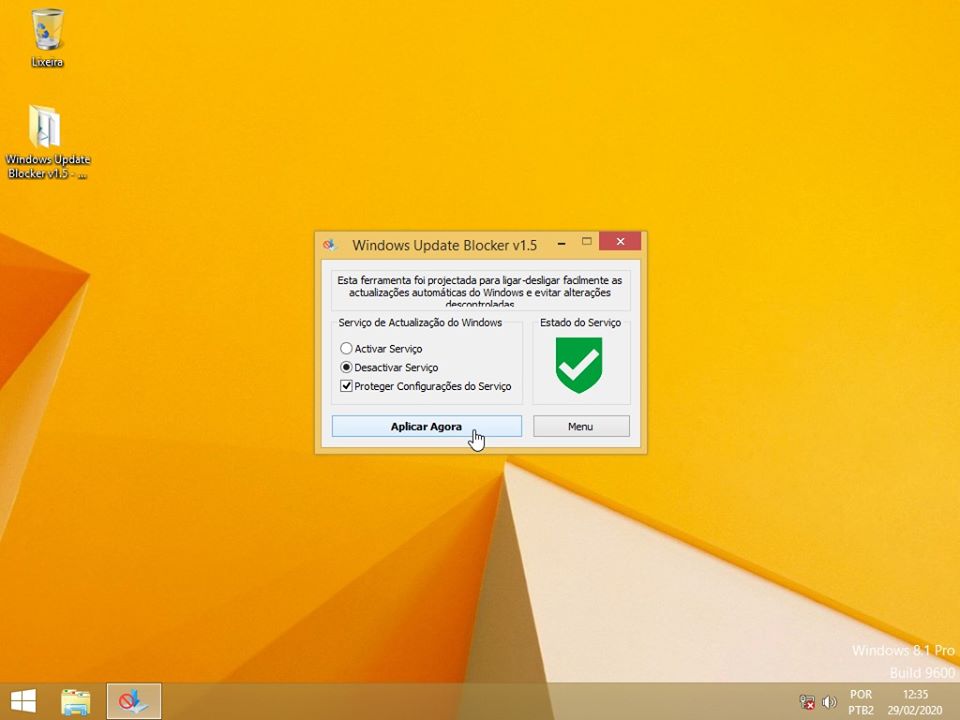Open the Windows Update Blocker v1.5 desktop folder
Image resolution: width=960 pixels, height=720 pixels.
tap(45, 125)
